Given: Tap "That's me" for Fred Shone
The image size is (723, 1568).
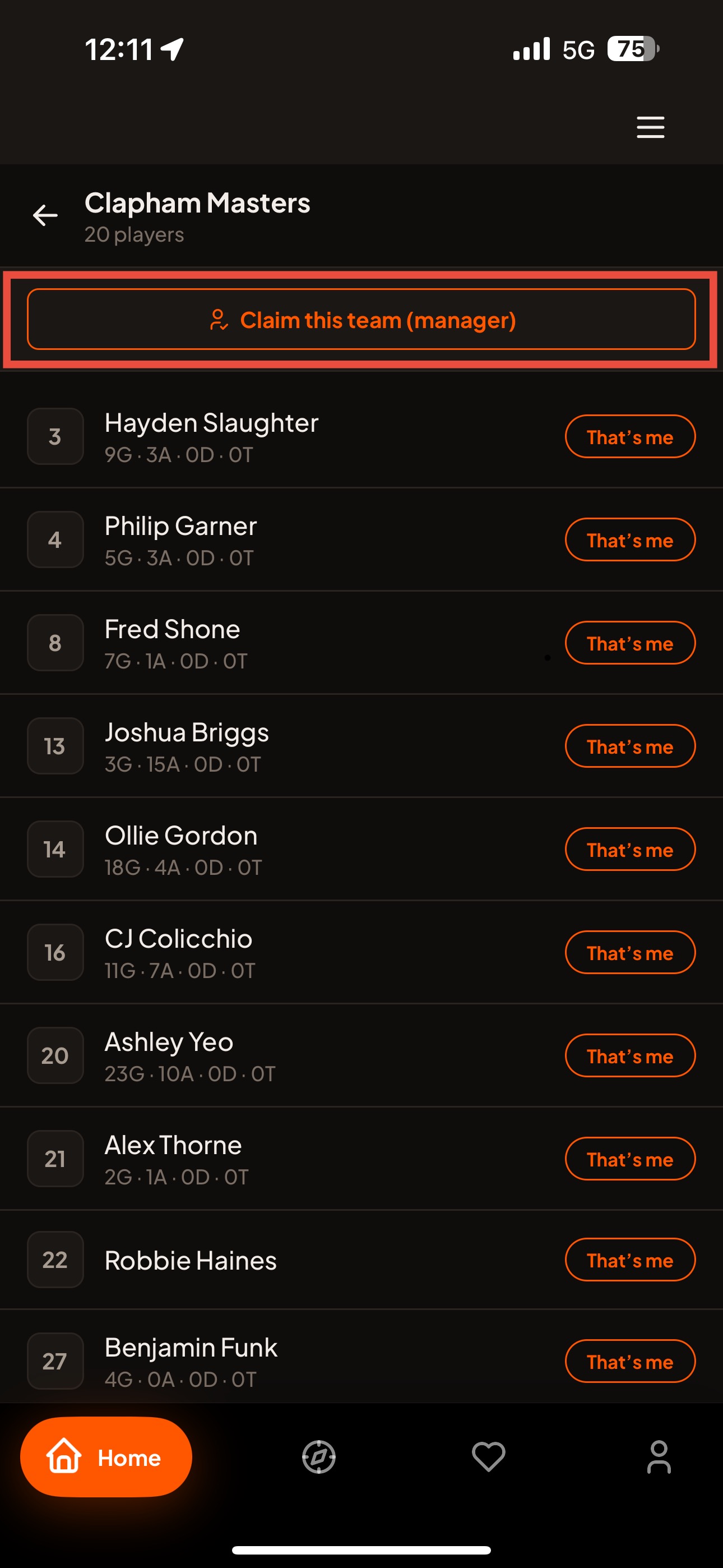Looking at the screenshot, I should click(630, 643).
